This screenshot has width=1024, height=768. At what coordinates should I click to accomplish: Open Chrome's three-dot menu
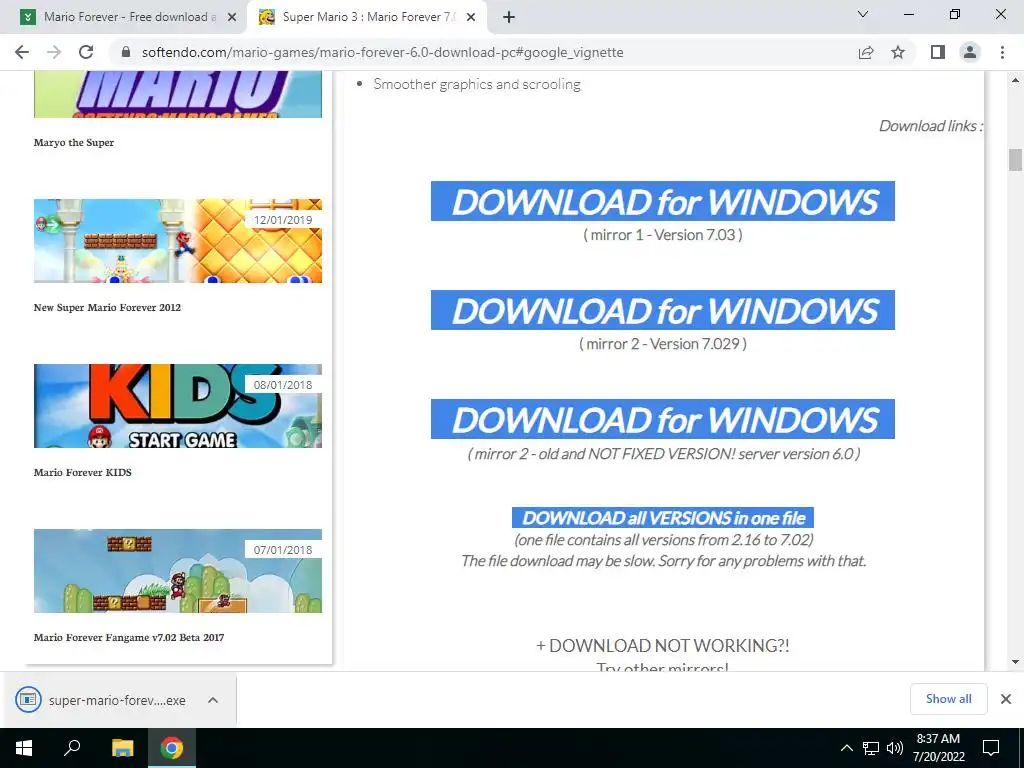pyautogui.click(x=1002, y=52)
